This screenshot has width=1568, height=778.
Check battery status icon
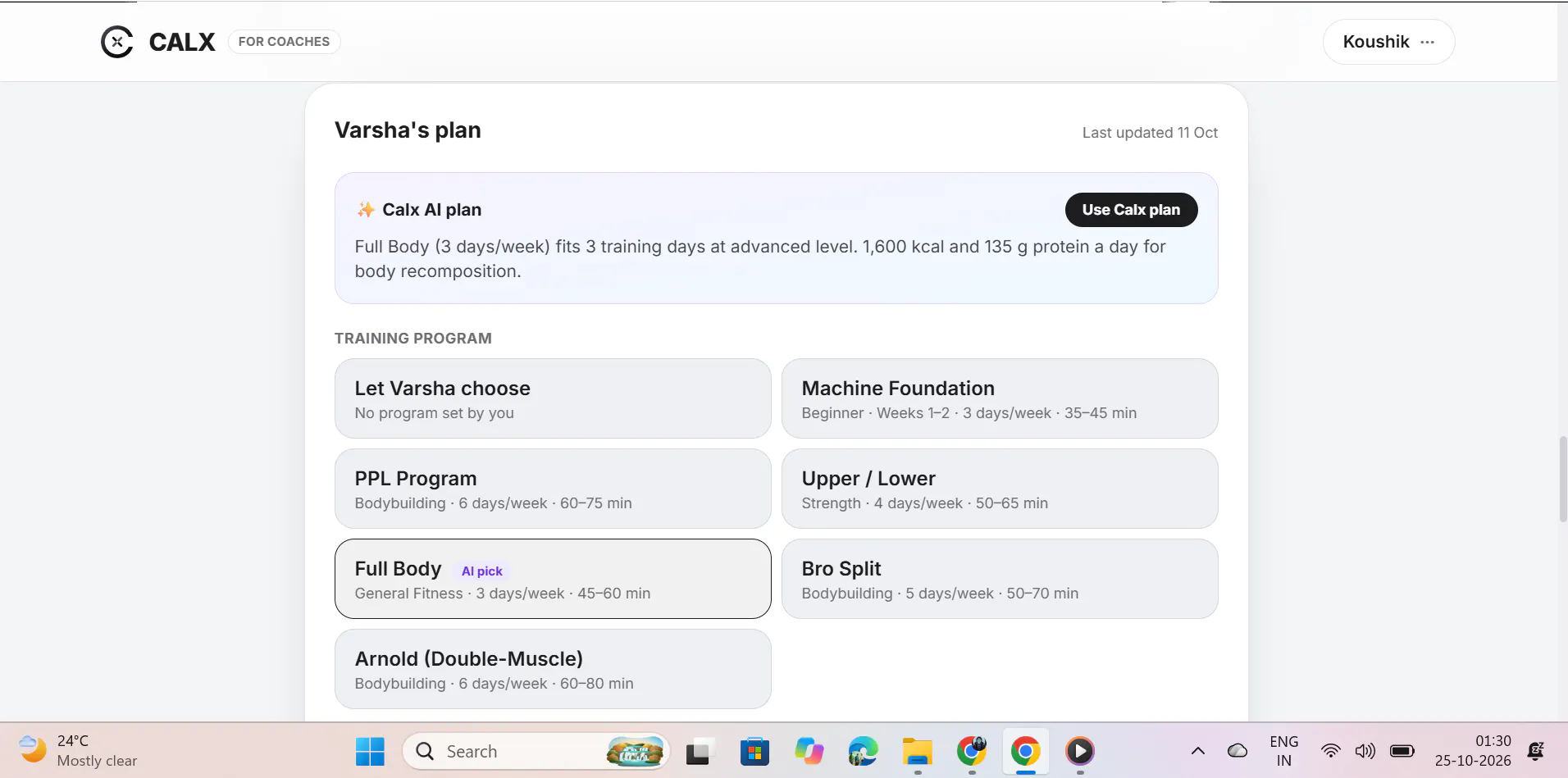tap(1402, 750)
